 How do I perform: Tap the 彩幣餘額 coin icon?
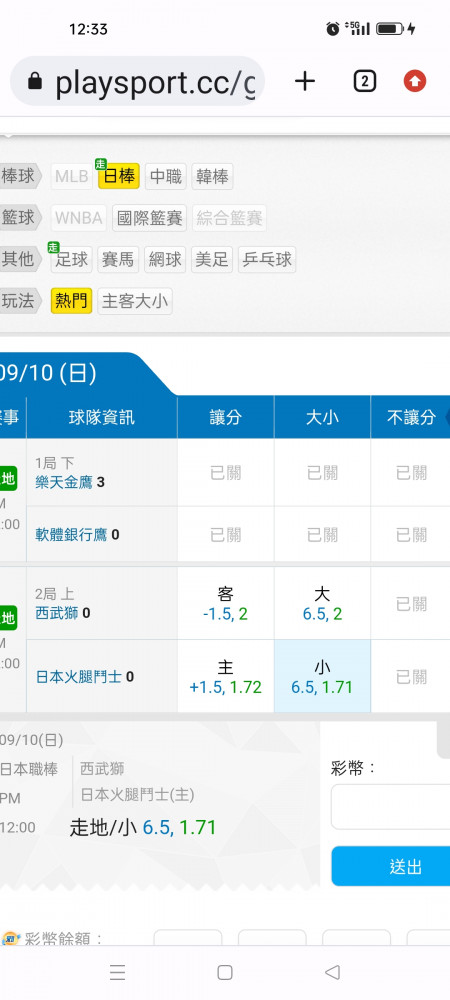(11, 939)
